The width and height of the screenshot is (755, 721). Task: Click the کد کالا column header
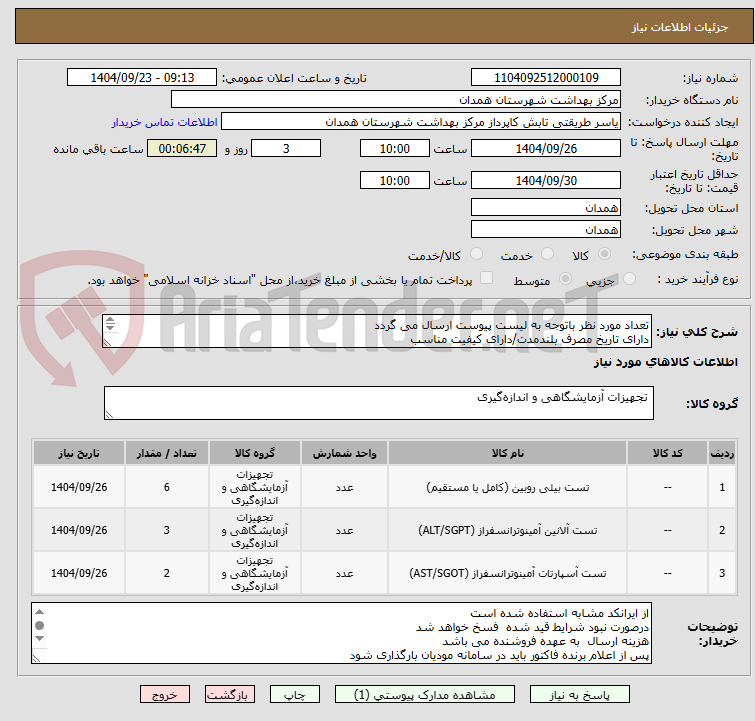coord(667,453)
